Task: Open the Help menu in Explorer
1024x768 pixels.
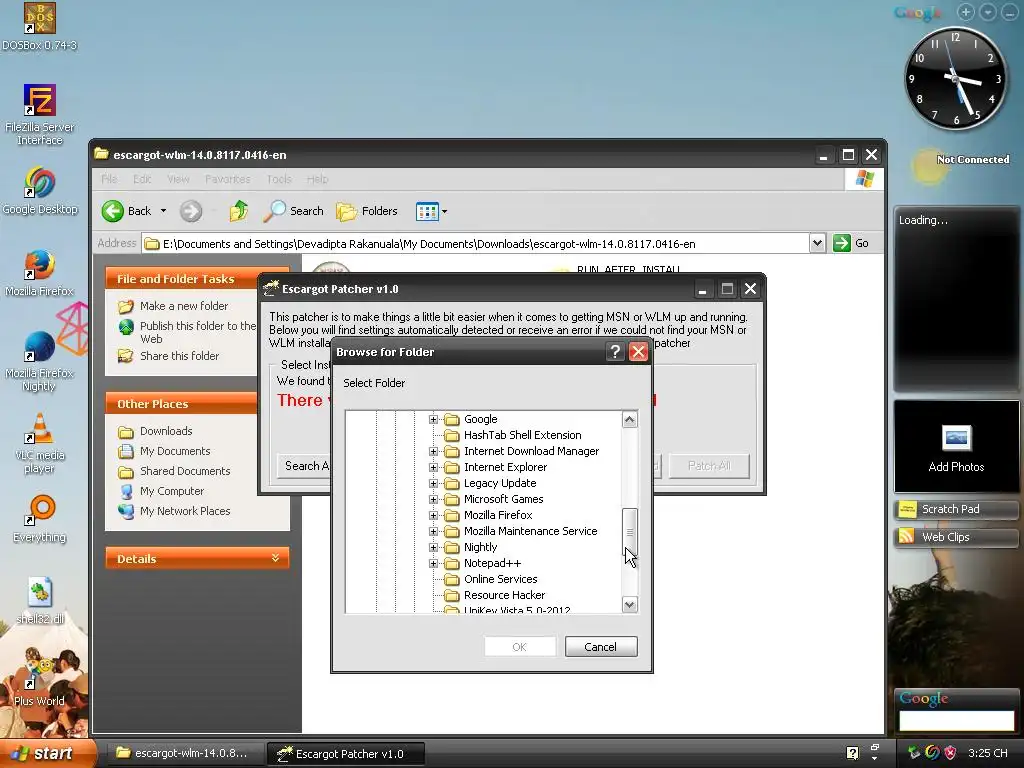Action: point(317,179)
